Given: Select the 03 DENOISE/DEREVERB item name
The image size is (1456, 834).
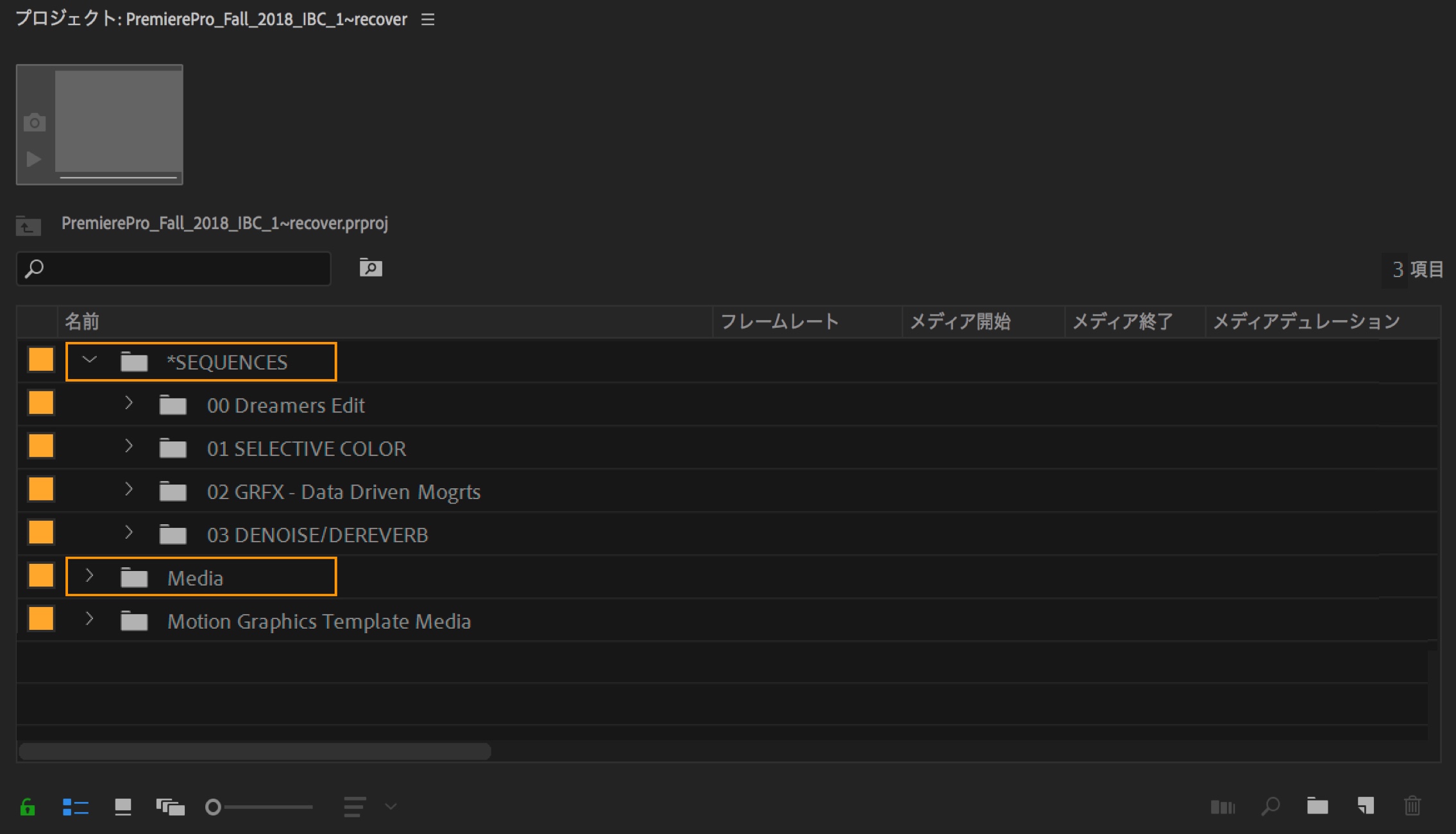Looking at the screenshot, I should point(317,535).
